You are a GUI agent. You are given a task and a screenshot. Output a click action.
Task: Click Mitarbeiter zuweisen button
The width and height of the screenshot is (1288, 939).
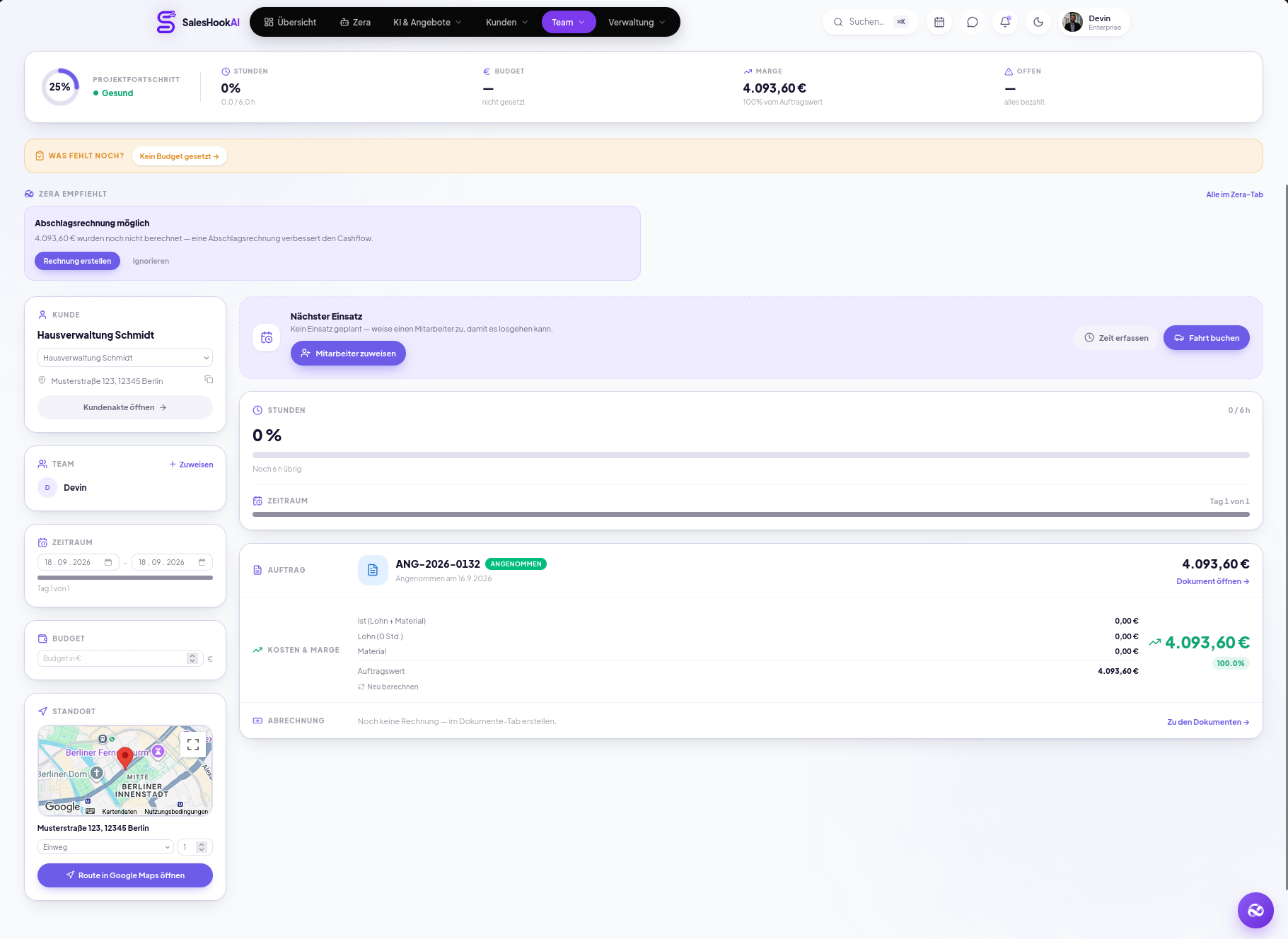(348, 354)
